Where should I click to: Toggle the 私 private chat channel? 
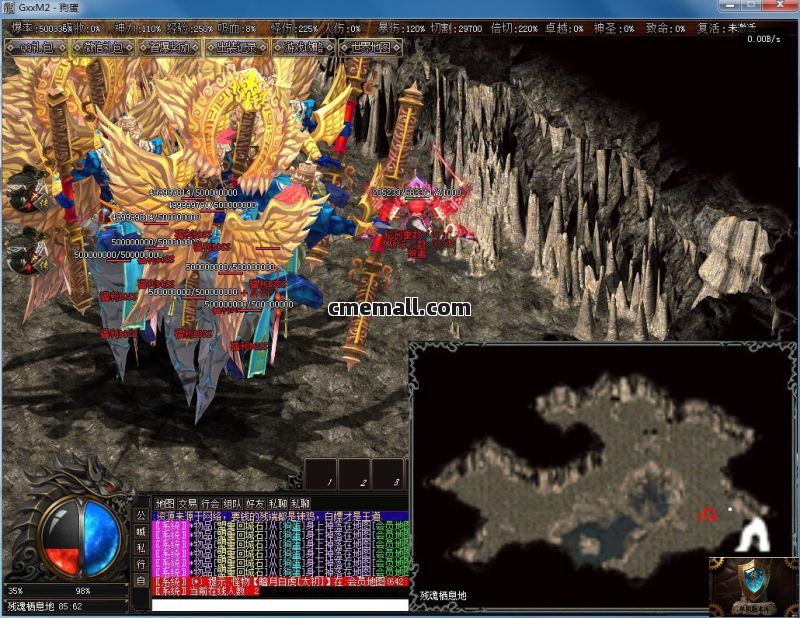(141, 548)
